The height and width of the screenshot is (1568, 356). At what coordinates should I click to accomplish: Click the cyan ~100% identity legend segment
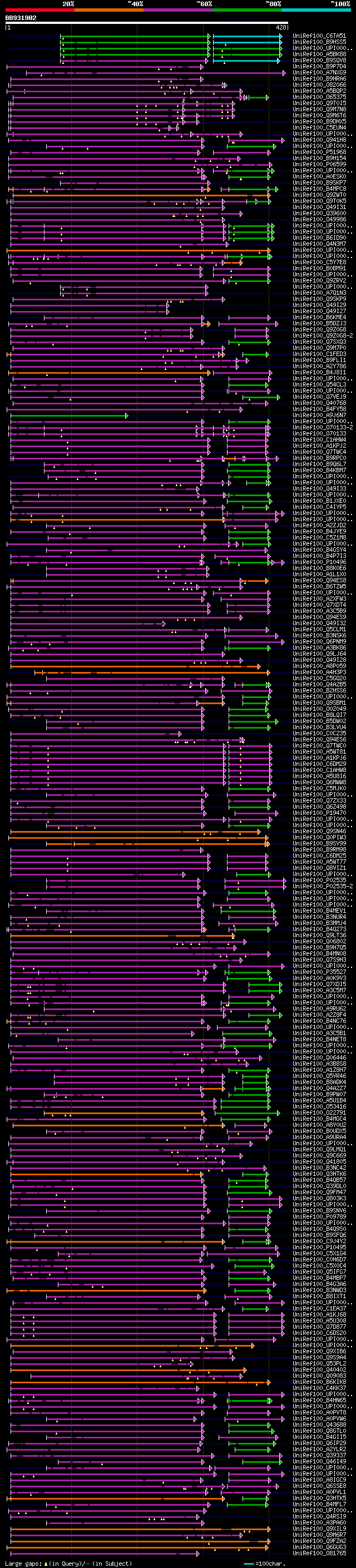point(315,11)
